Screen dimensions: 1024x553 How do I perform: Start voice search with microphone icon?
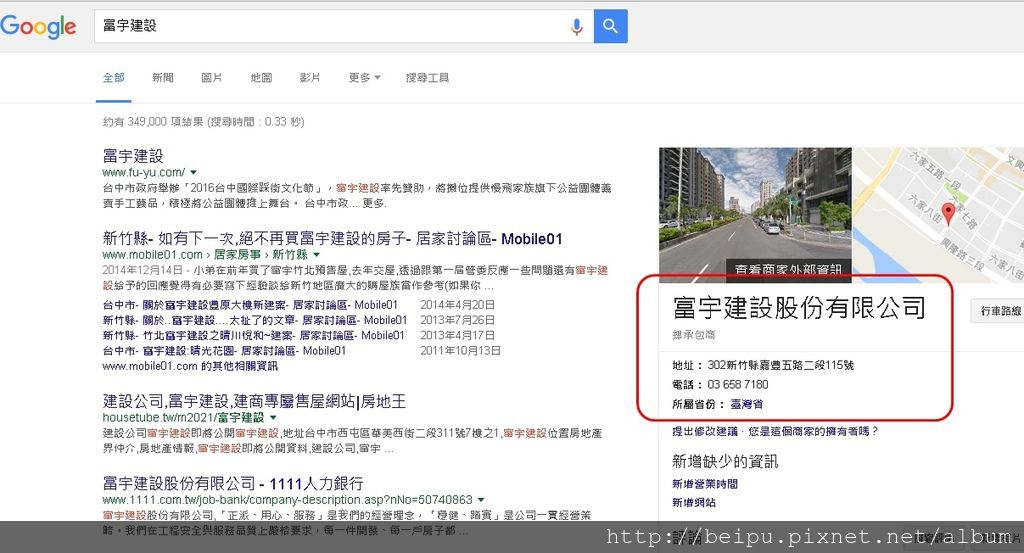tap(576, 26)
